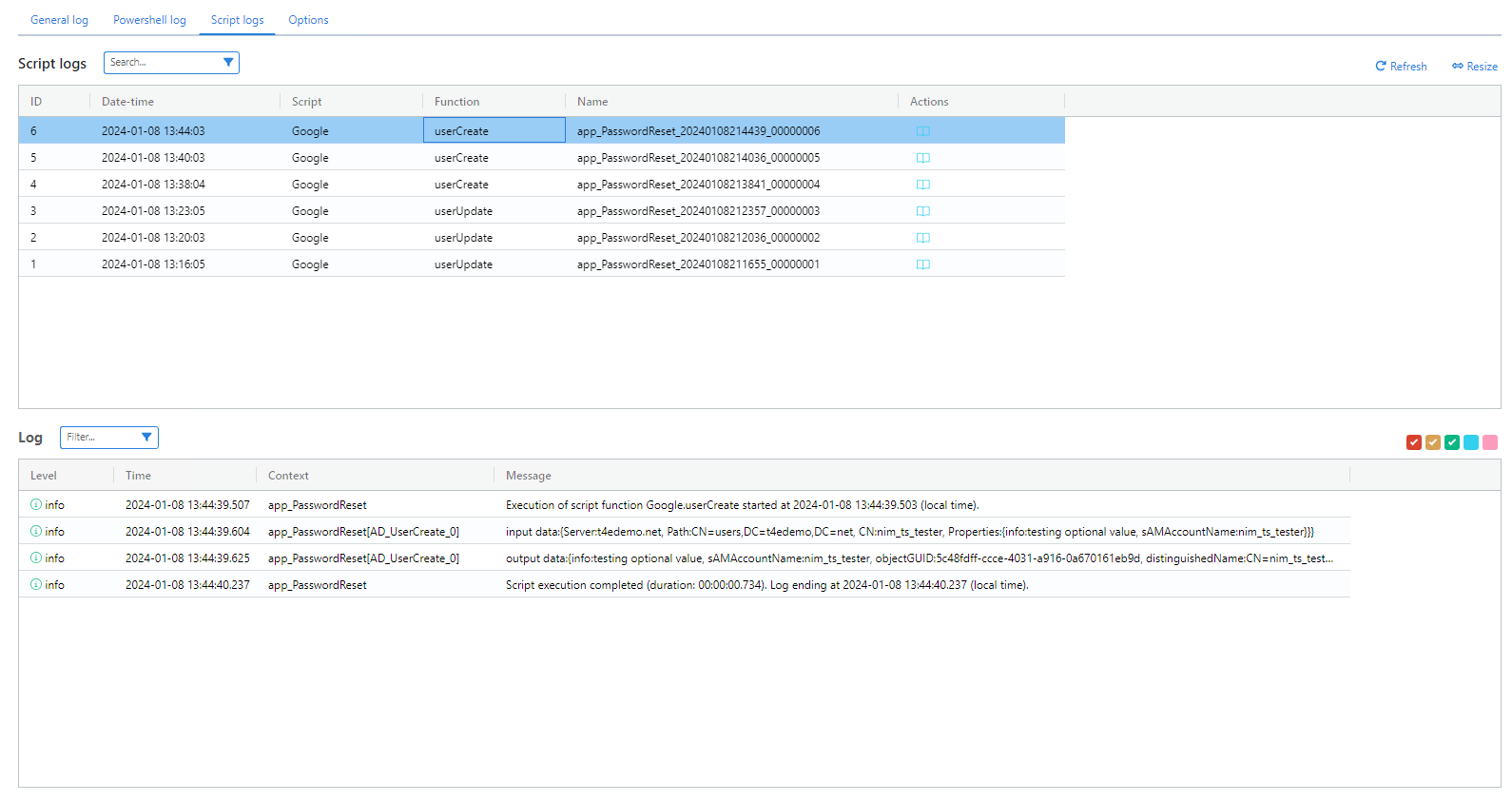This screenshot has height=802, width=1512.
Task: Refresh the script logs list
Action: click(x=1401, y=67)
